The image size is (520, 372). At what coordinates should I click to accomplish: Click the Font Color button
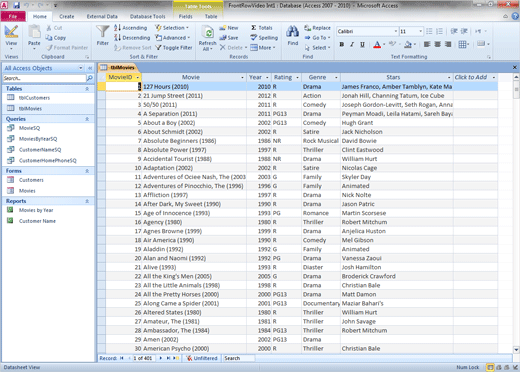[x=377, y=44]
